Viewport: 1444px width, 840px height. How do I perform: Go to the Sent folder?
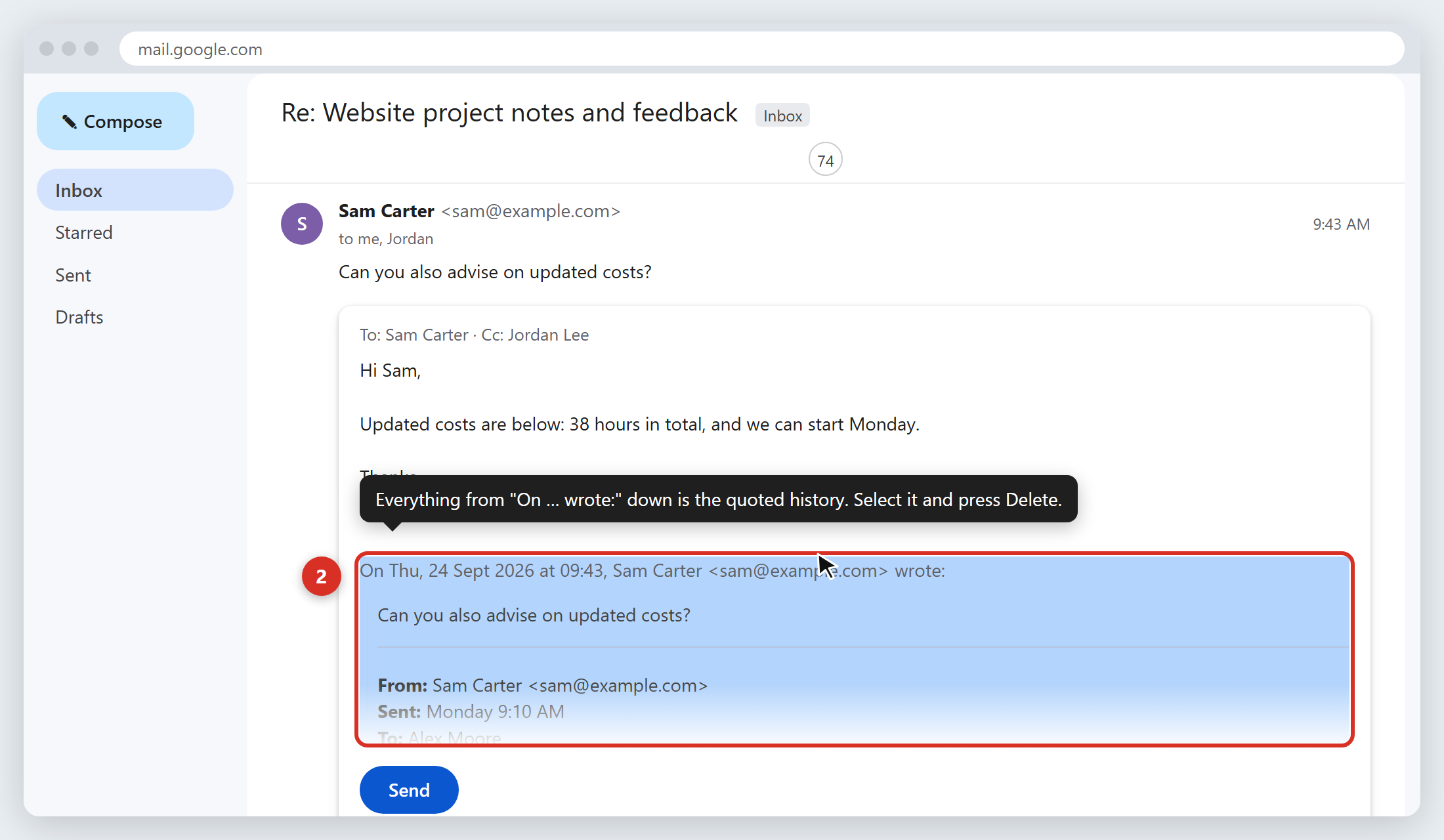(x=73, y=275)
